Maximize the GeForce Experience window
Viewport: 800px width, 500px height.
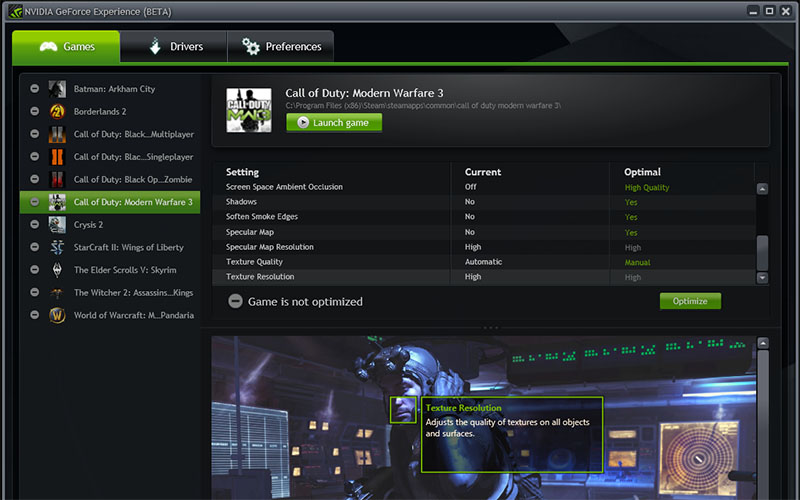click(x=769, y=11)
